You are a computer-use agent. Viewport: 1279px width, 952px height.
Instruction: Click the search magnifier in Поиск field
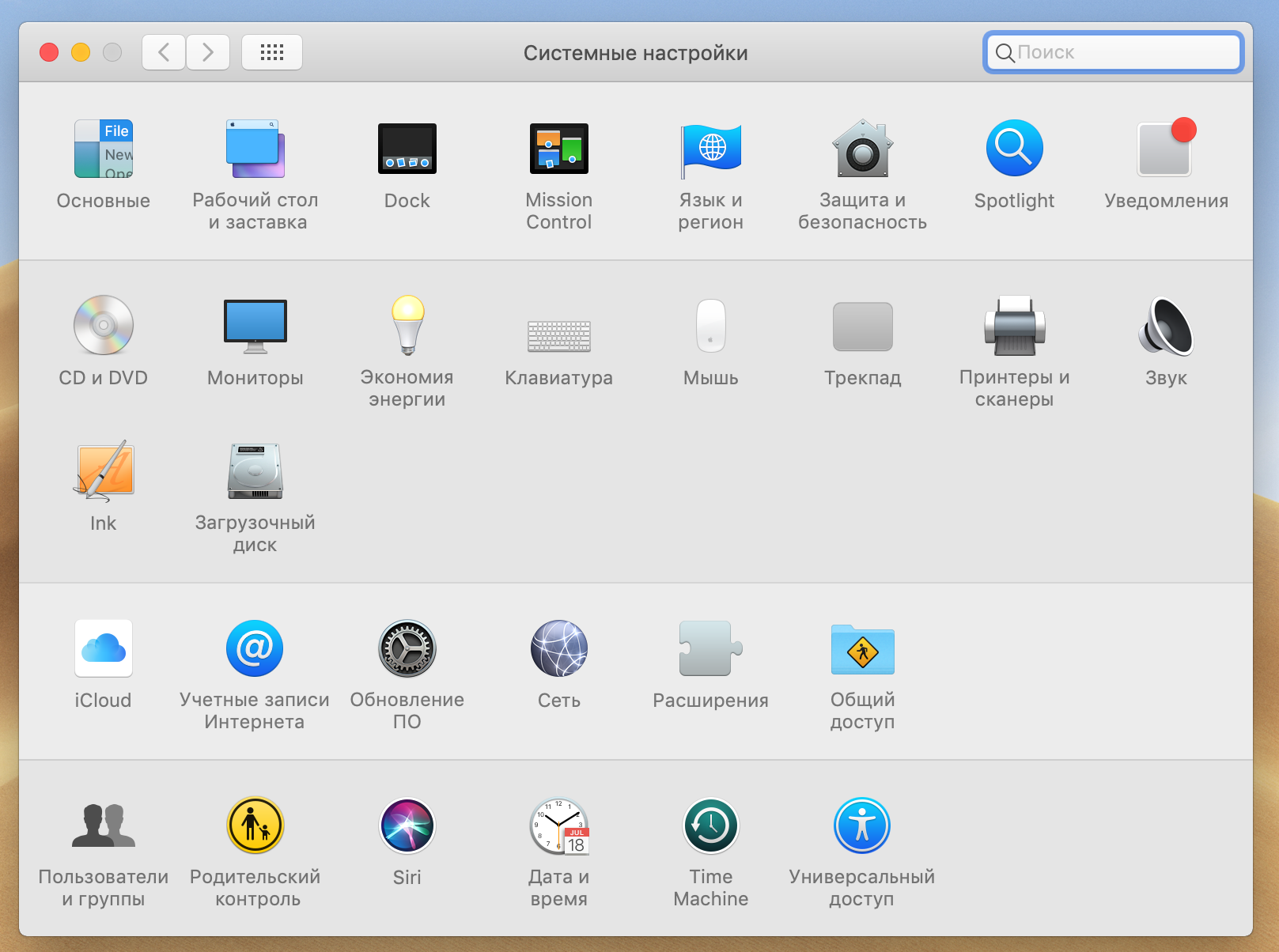[x=1005, y=53]
